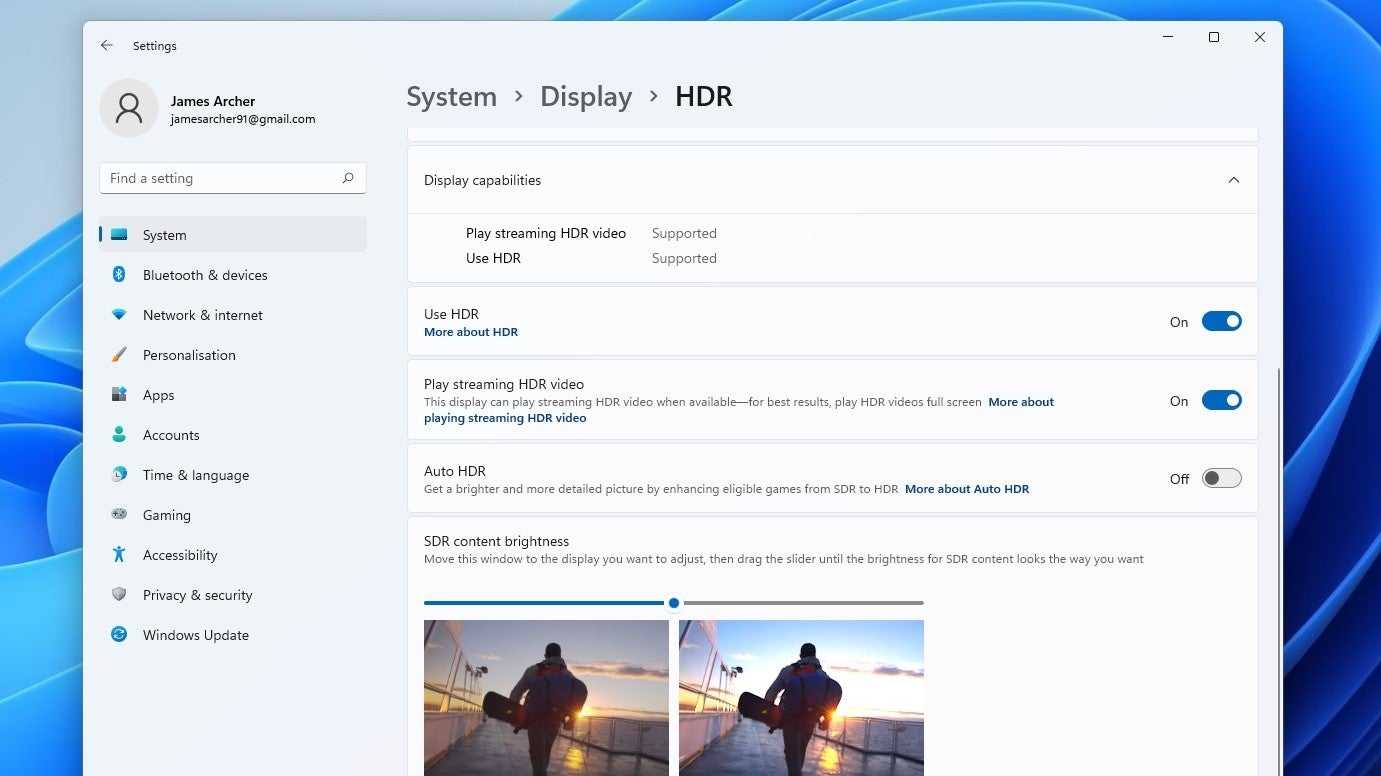Click the Find a setting search box
Viewport: 1381px width, 776px height.
tap(233, 178)
